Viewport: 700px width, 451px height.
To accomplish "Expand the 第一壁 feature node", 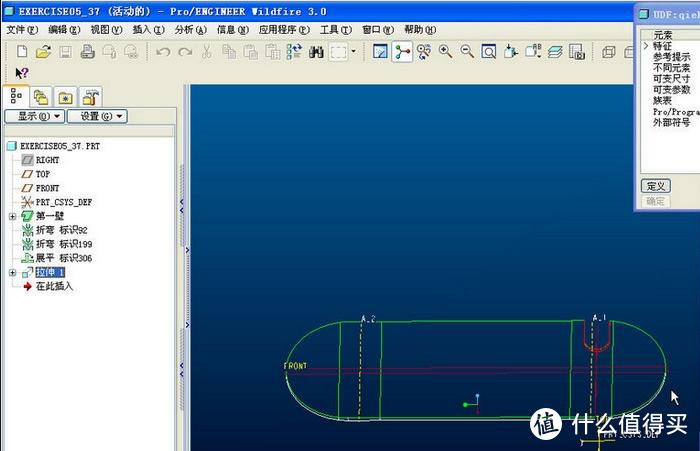I will [x=12, y=216].
